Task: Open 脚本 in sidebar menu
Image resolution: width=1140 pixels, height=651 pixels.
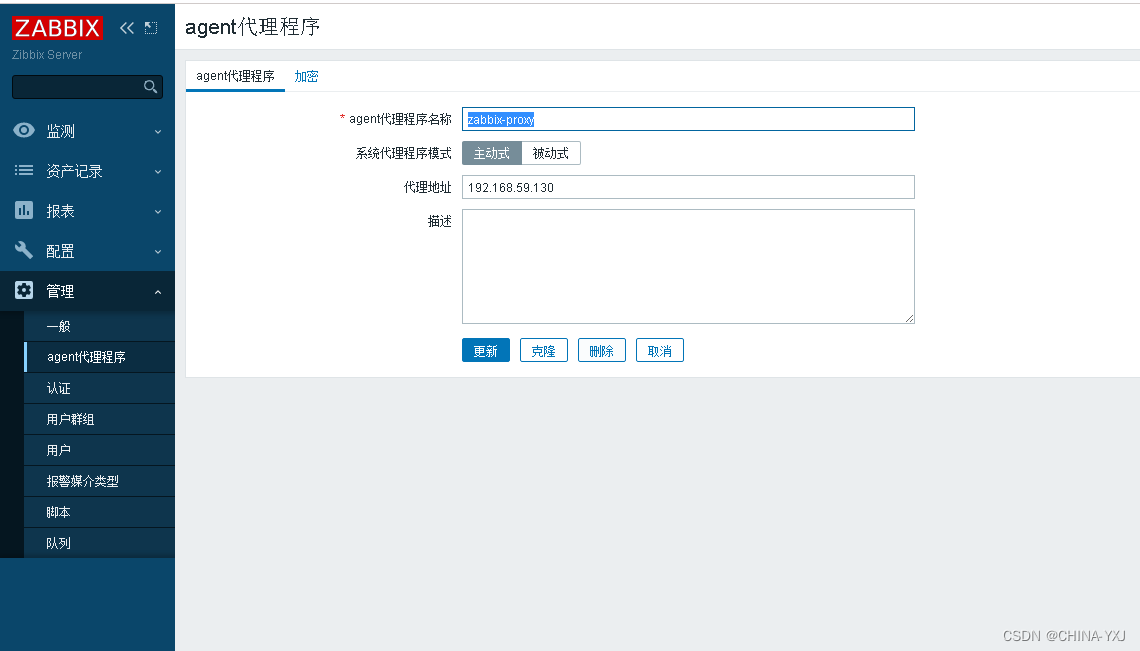Action: 99,512
